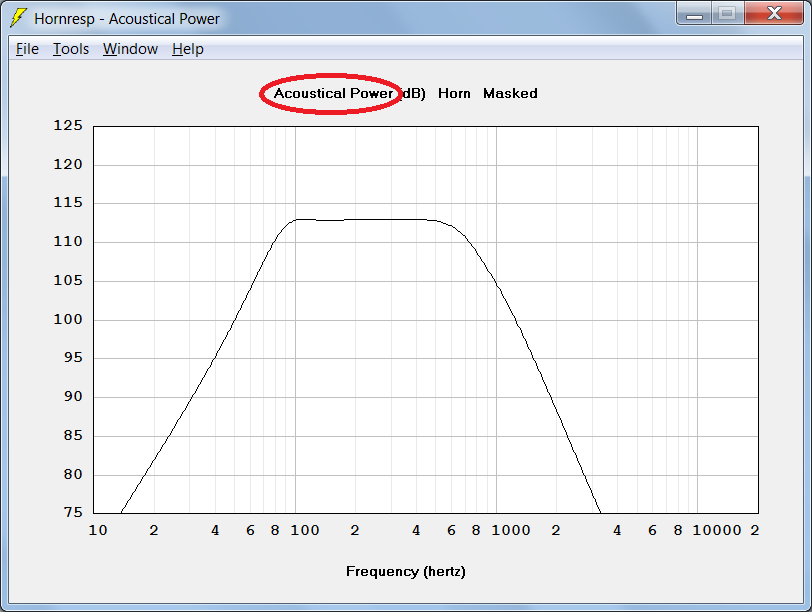The image size is (812, 612).
Task: Click the 120 value on vertical axis
Action: (68, 165)
